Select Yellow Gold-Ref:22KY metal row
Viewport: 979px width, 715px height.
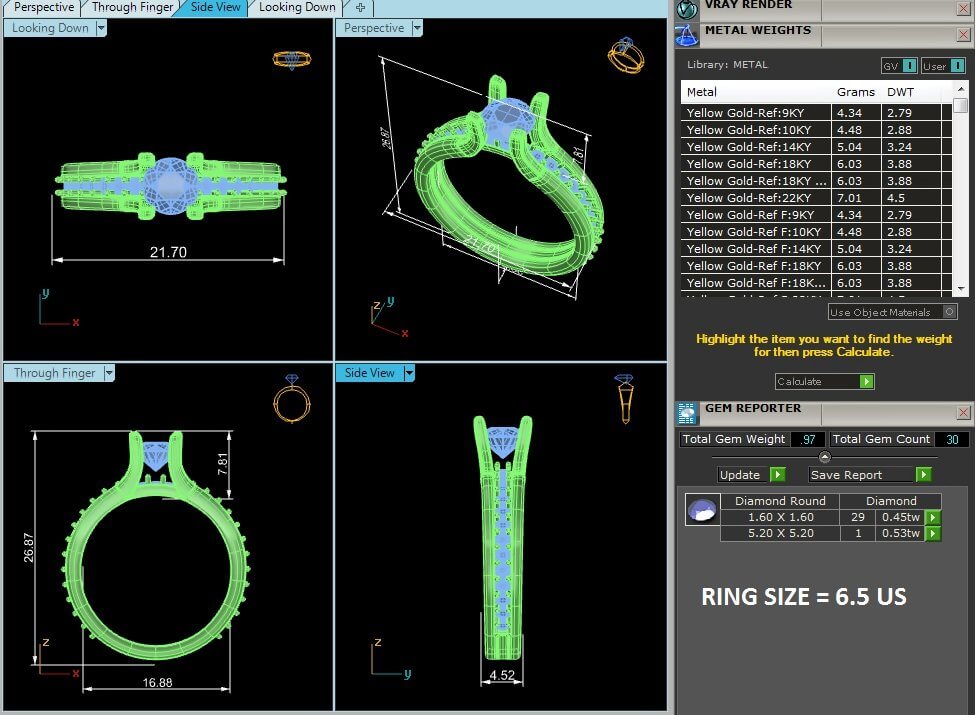point(756,198)
